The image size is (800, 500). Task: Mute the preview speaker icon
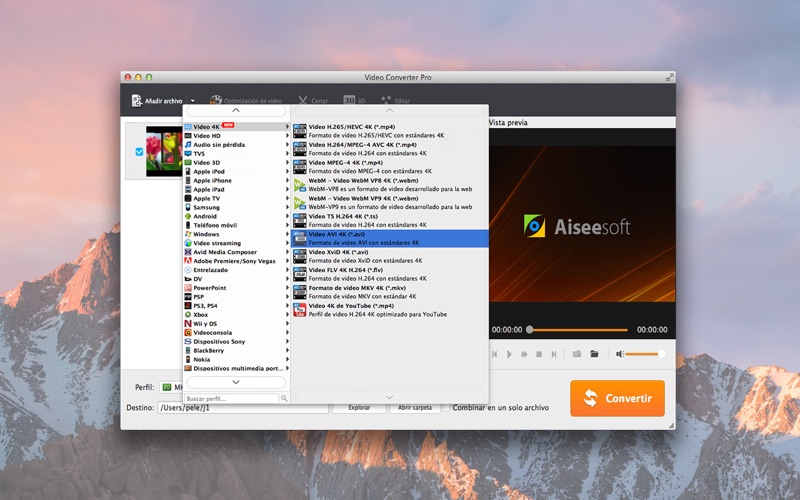coord(619,354)
